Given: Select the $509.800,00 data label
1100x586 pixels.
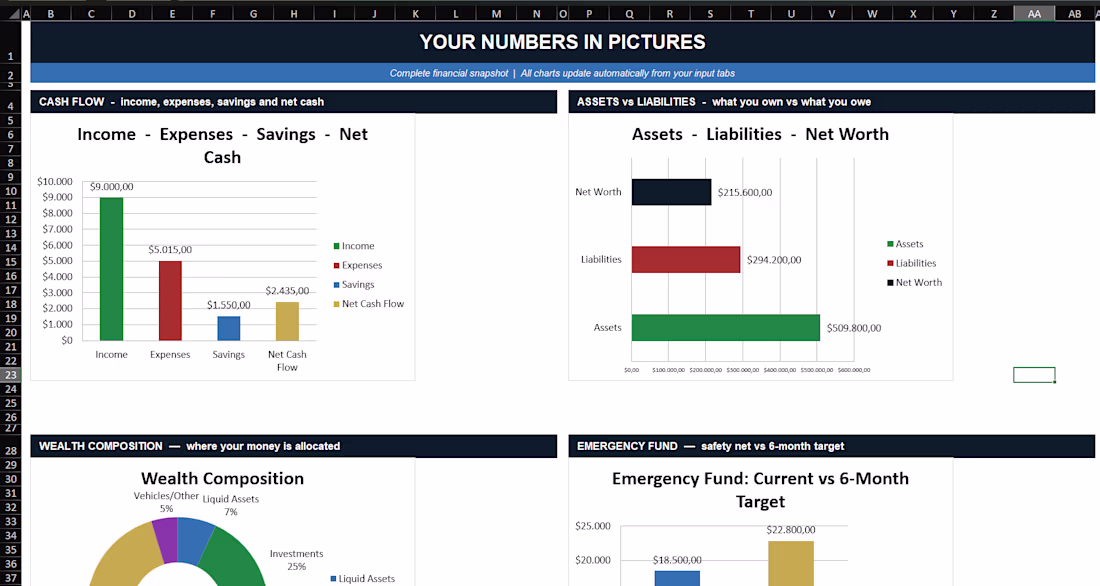Looking at the screenshot, I should (854, 328).
